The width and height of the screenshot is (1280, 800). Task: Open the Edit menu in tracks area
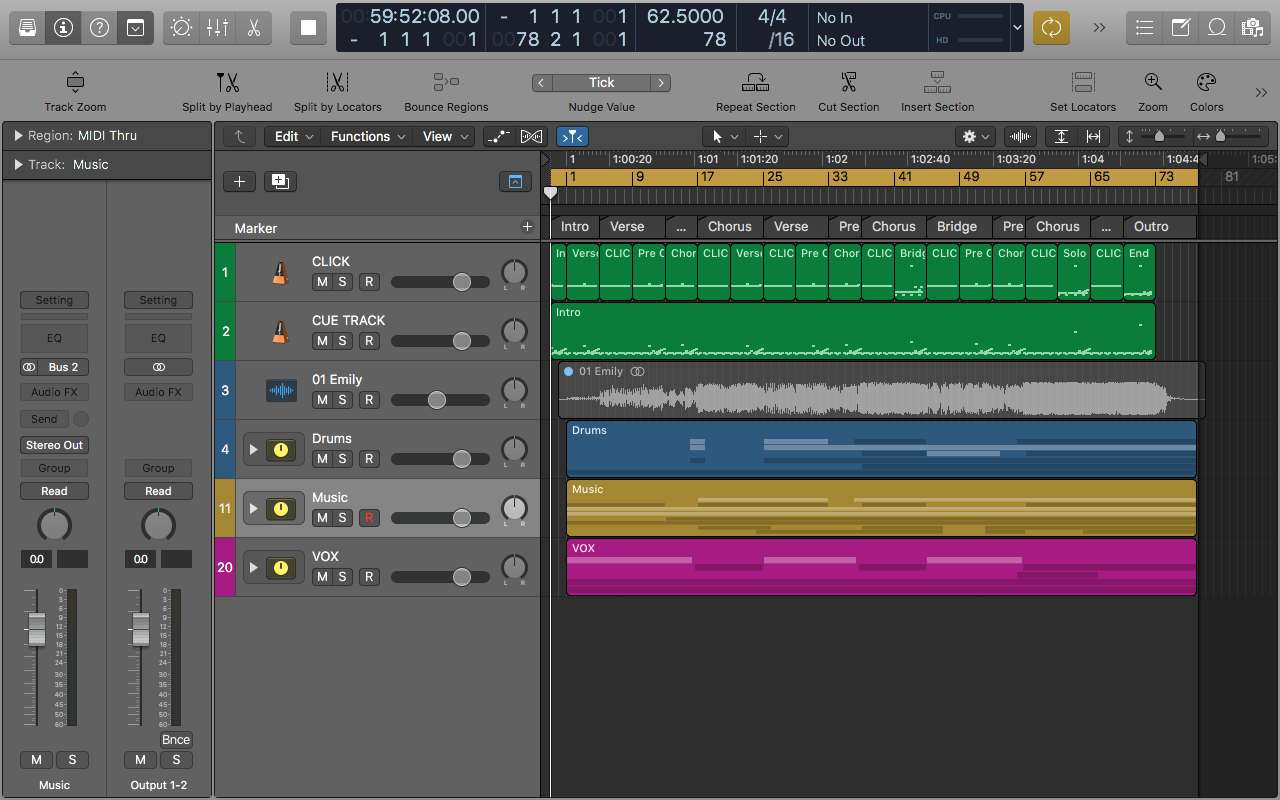click(x=294, y=137)
